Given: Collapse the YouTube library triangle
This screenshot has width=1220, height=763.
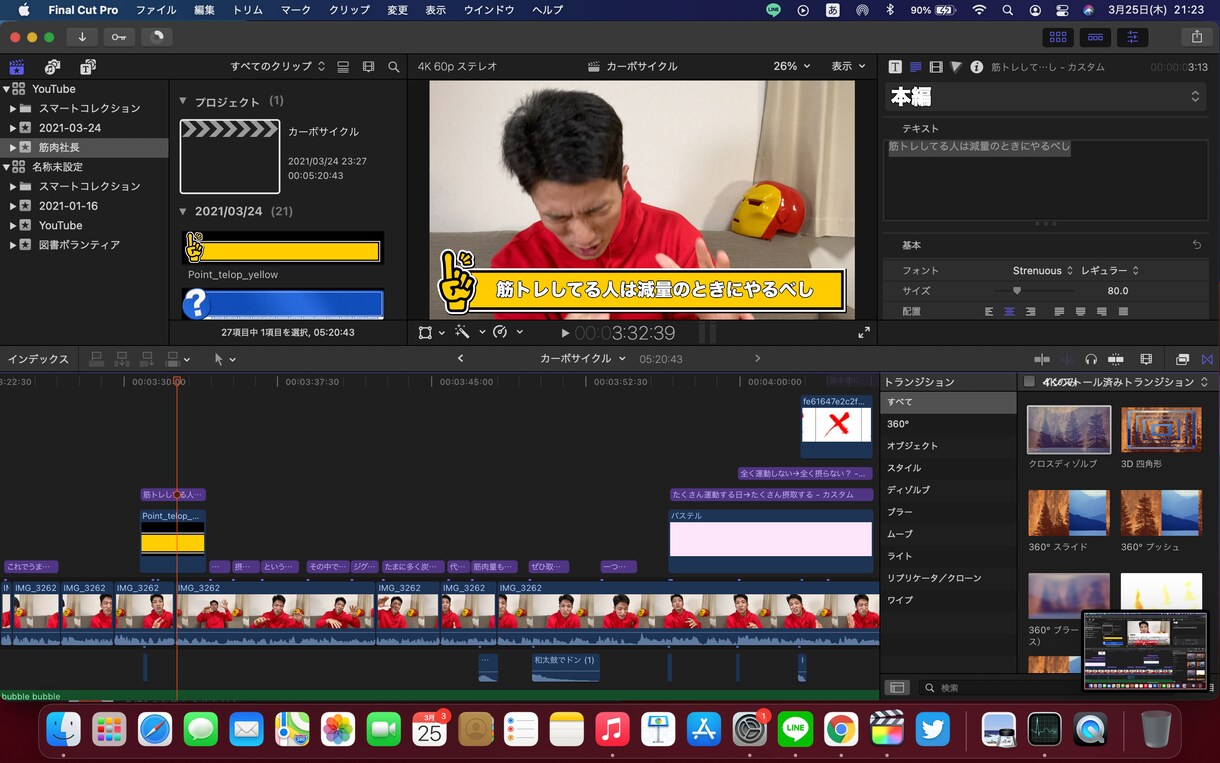Looking at the screenshot, I should [6, 89].
